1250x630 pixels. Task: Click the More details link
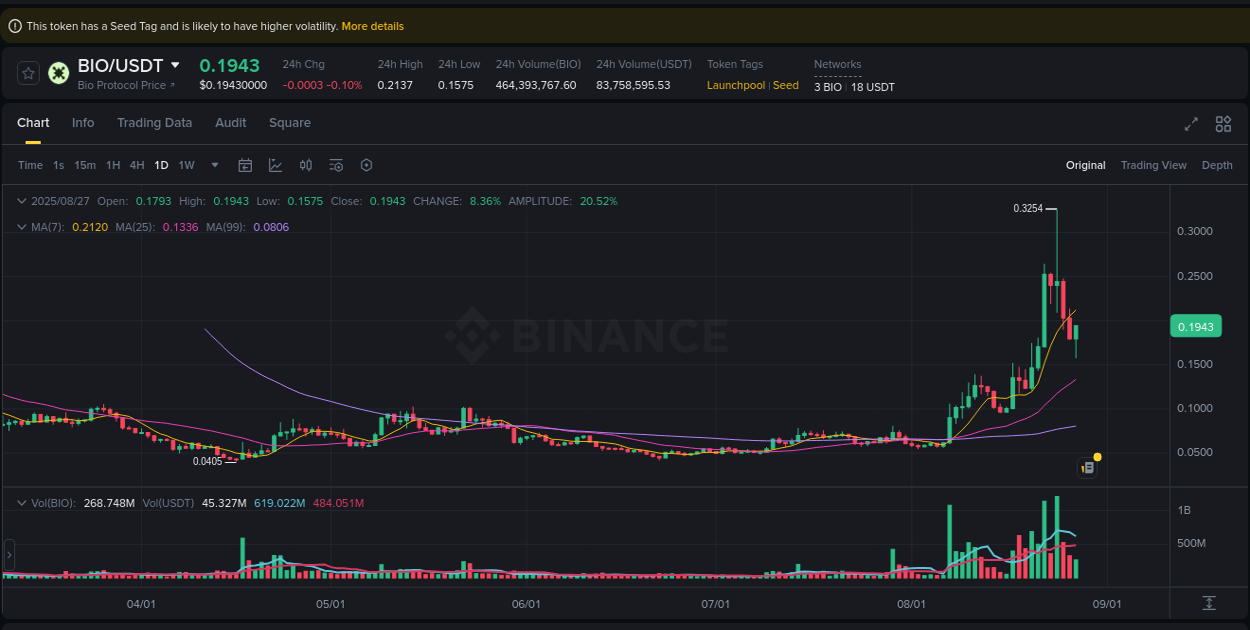click(x=372, y=26)
